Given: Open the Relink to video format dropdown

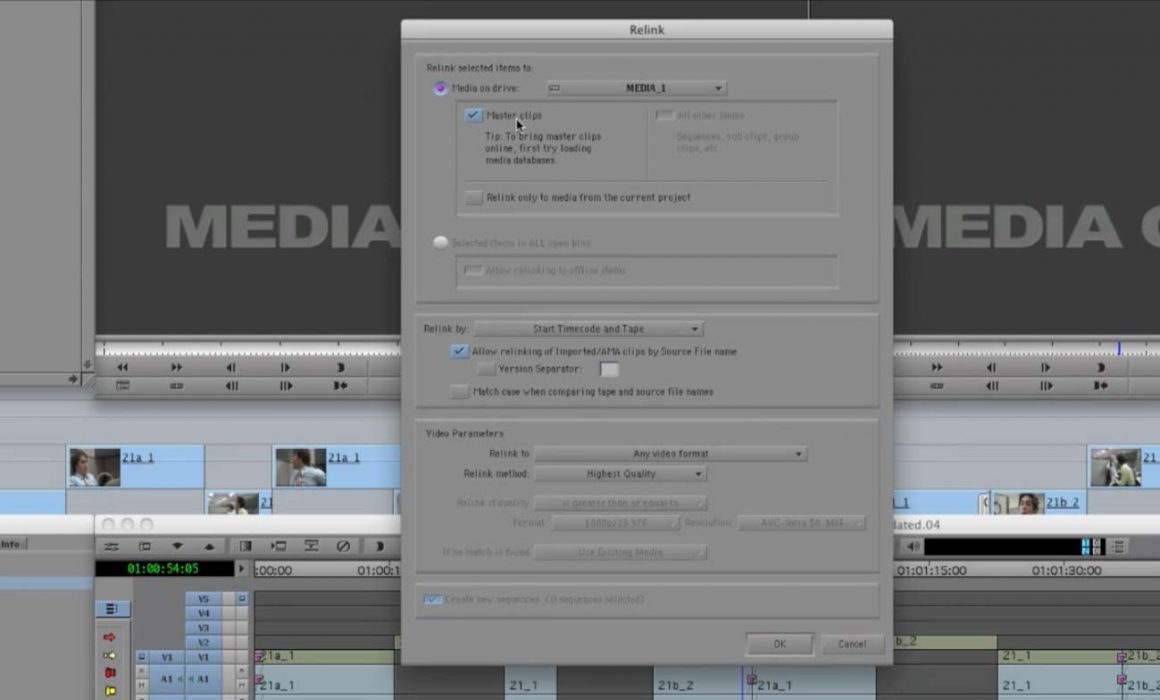Looking at the screenshot, I should coord(670,454).
